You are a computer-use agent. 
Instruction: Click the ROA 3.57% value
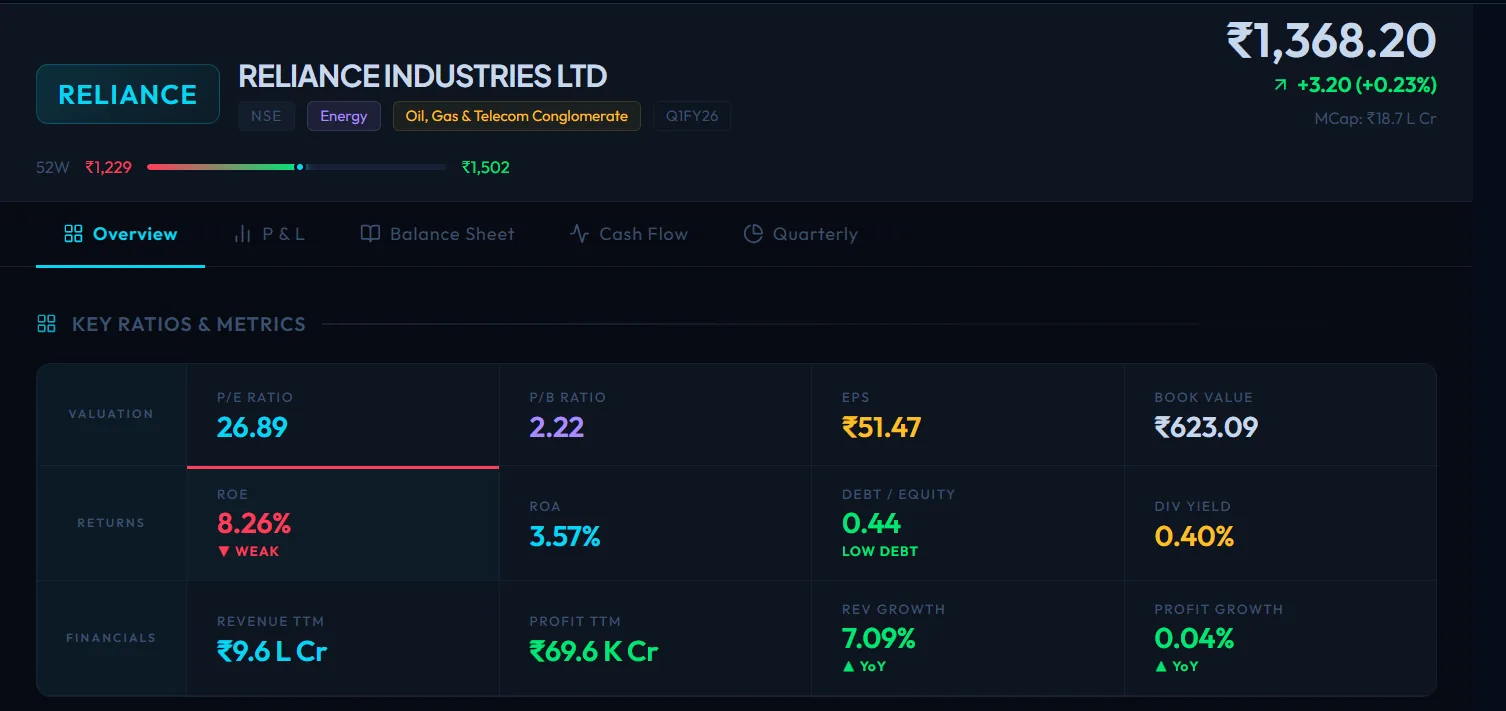(565, 537)
